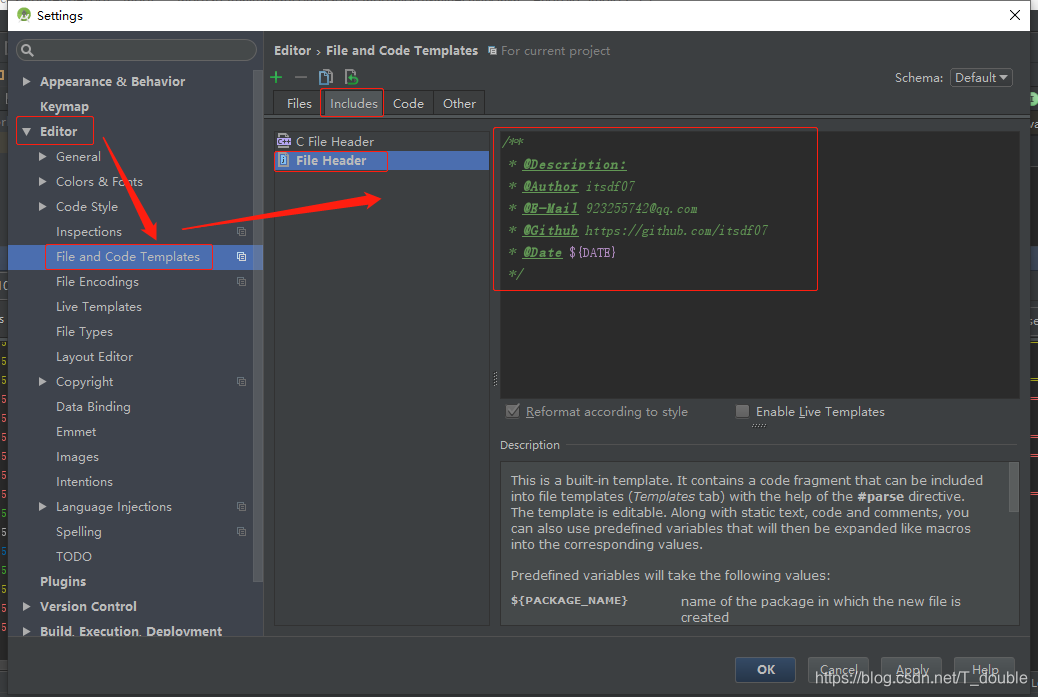The image size is (1038, 697).
Task: Click the @Date ${DATE} line in editor
Action: pos(562,252)
